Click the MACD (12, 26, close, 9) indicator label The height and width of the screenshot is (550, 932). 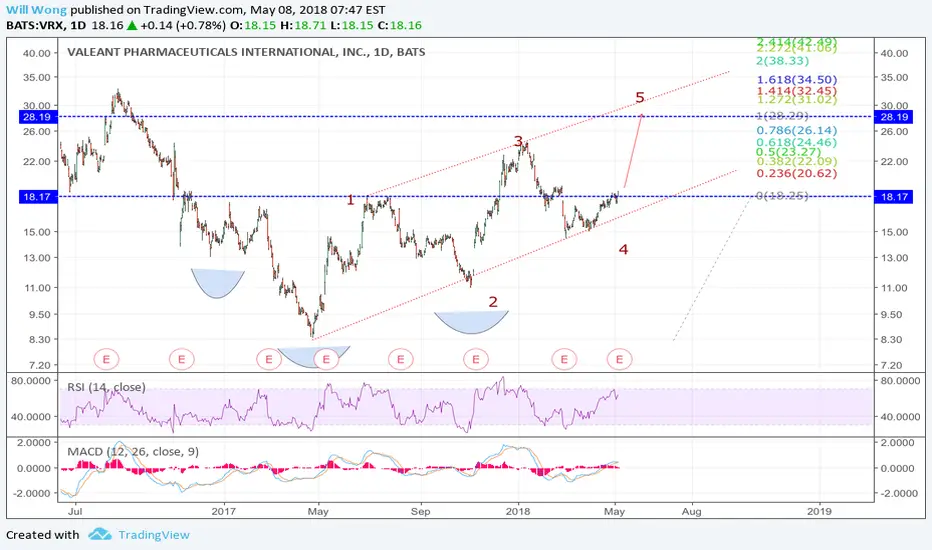(x=133, y=452)
